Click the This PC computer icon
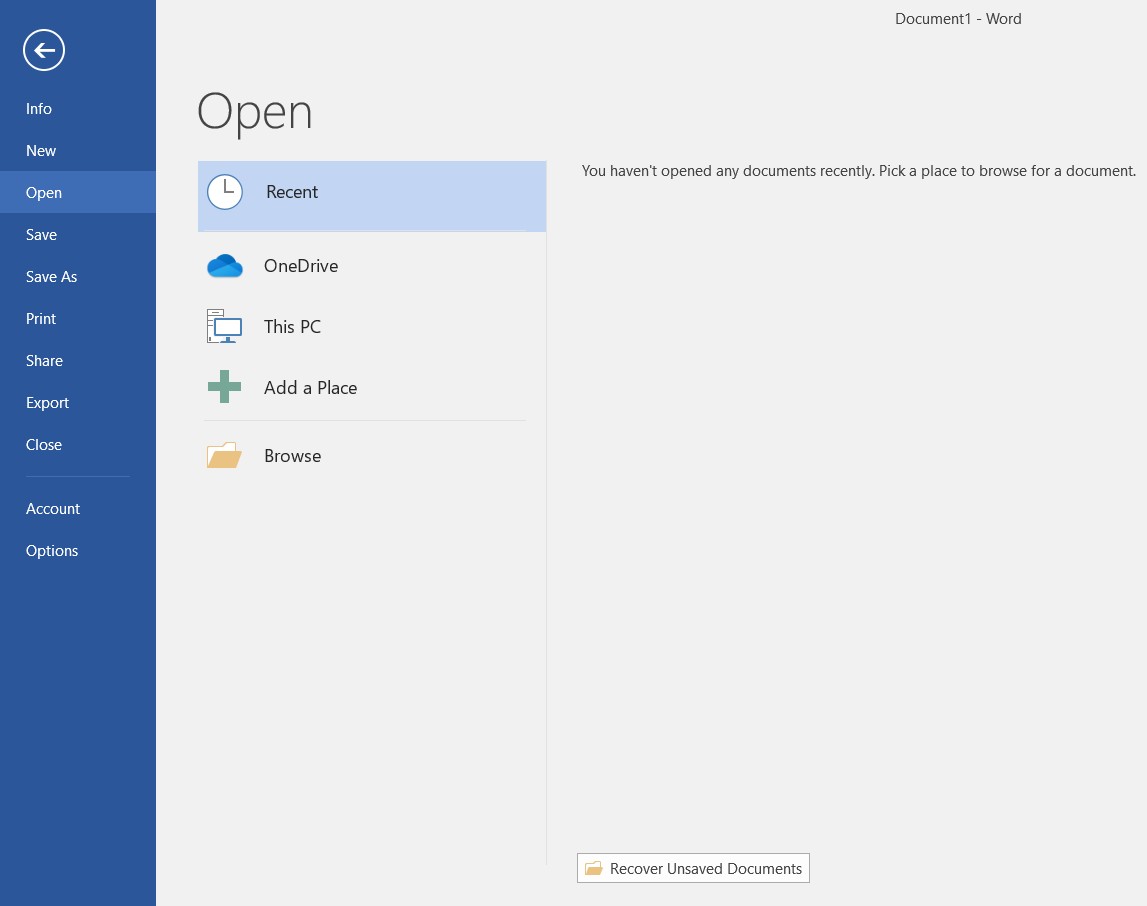Viewport: 1147px width, 906px height. [225, 326]
